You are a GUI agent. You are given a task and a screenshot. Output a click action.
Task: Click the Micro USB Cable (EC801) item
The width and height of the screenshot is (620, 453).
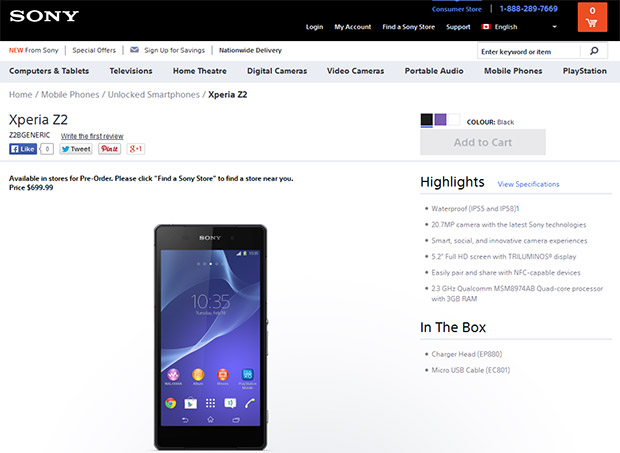click(x=471, y=370)
